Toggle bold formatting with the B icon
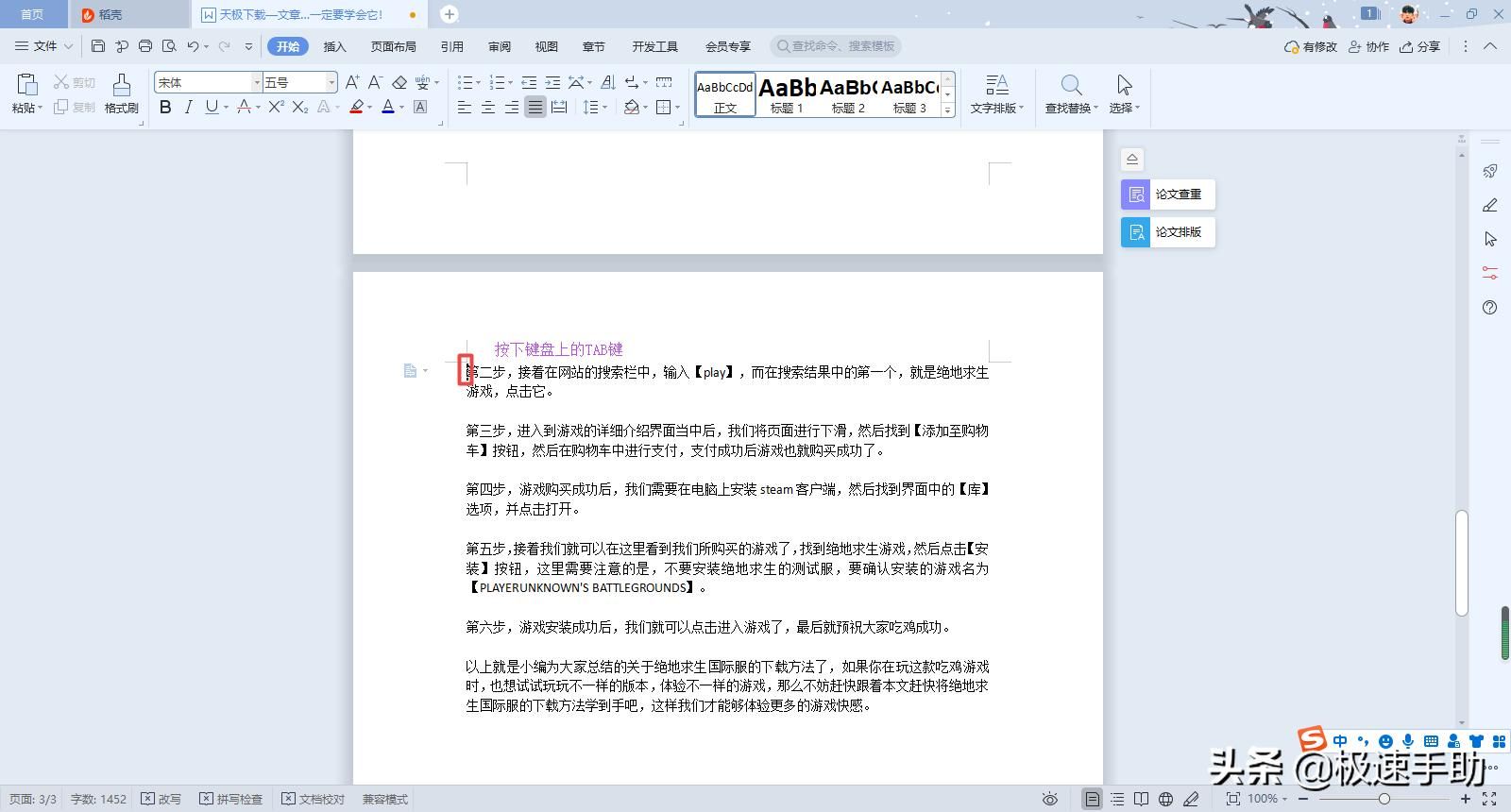 click(165, 108)
